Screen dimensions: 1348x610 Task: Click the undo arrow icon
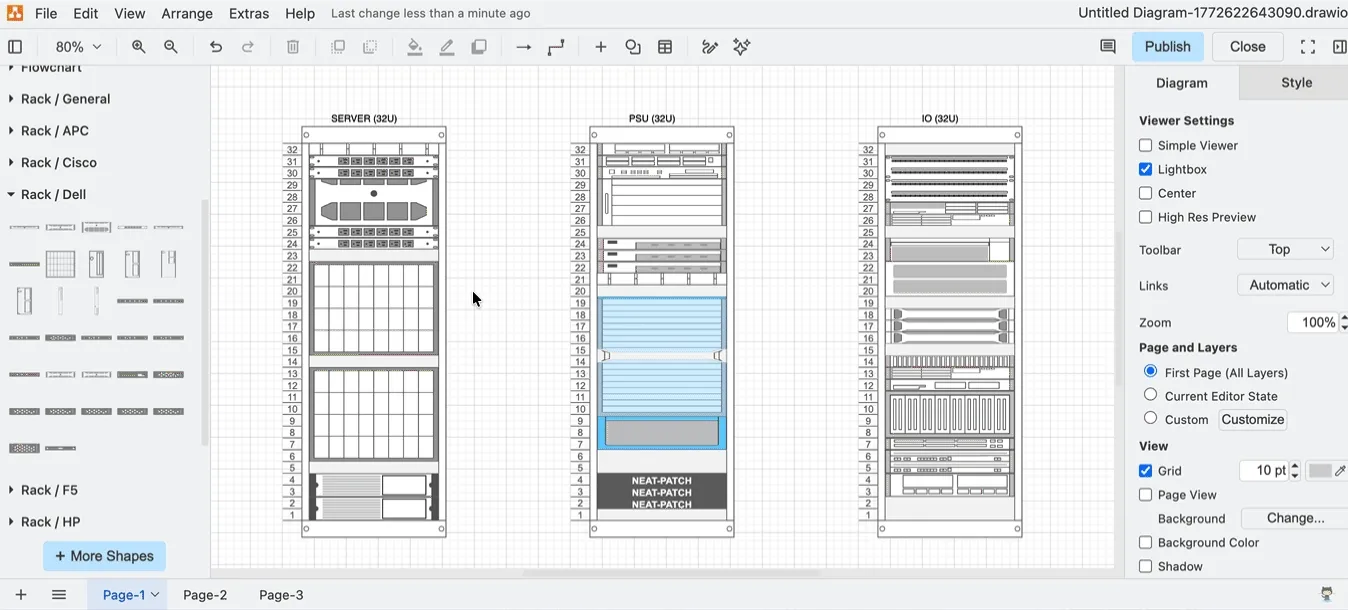tap(216, 47)
